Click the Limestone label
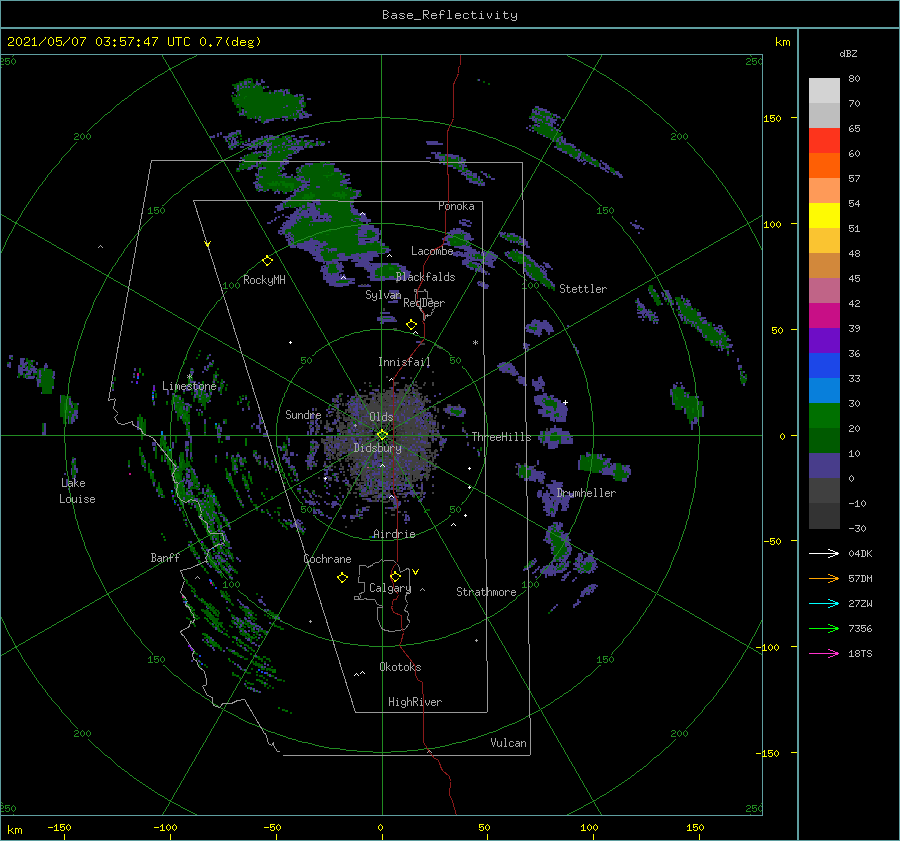This screenshot has height=841, width=900. [x=189, y=386]
